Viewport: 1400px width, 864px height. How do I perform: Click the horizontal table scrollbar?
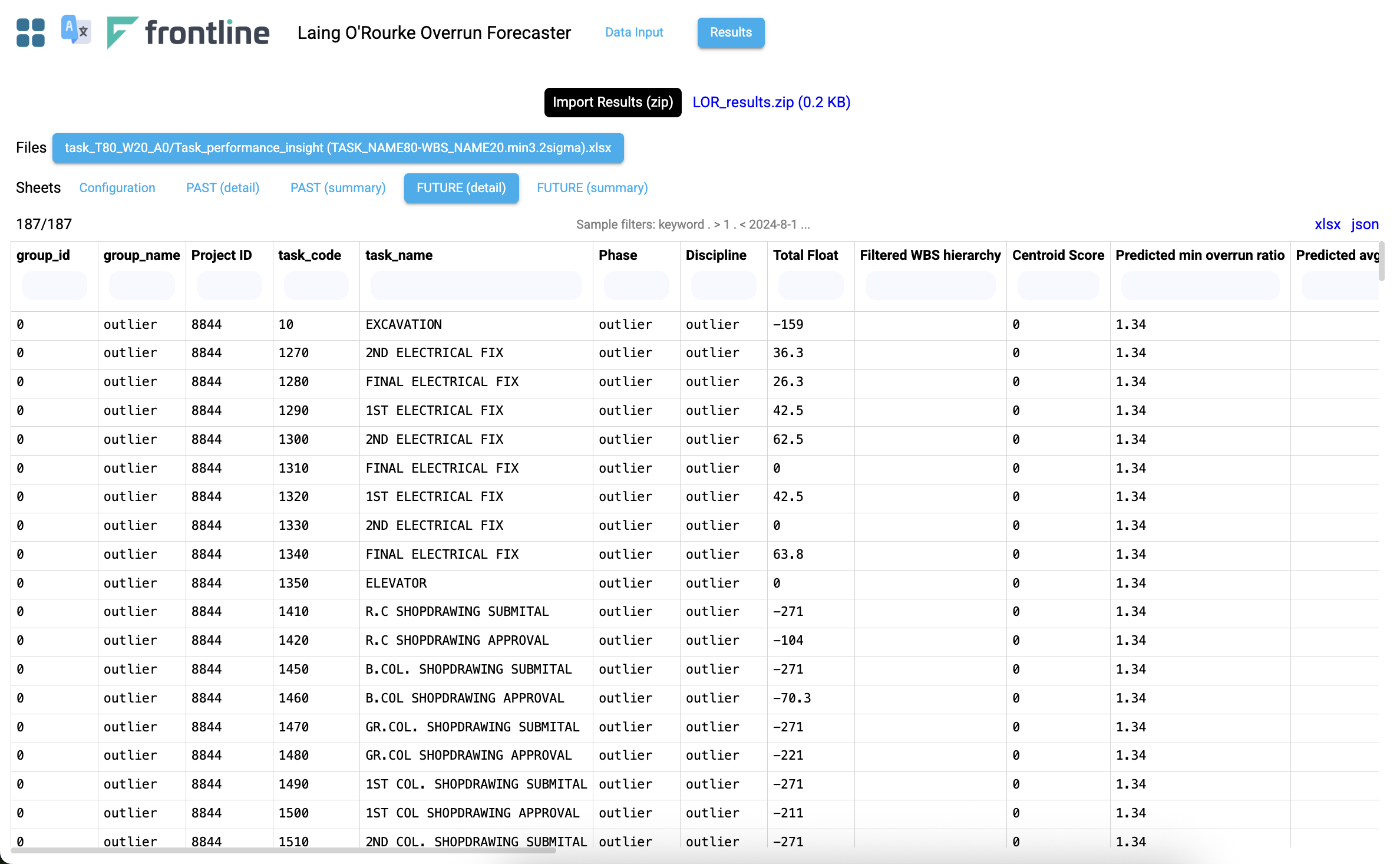click(x=283, y=850)
